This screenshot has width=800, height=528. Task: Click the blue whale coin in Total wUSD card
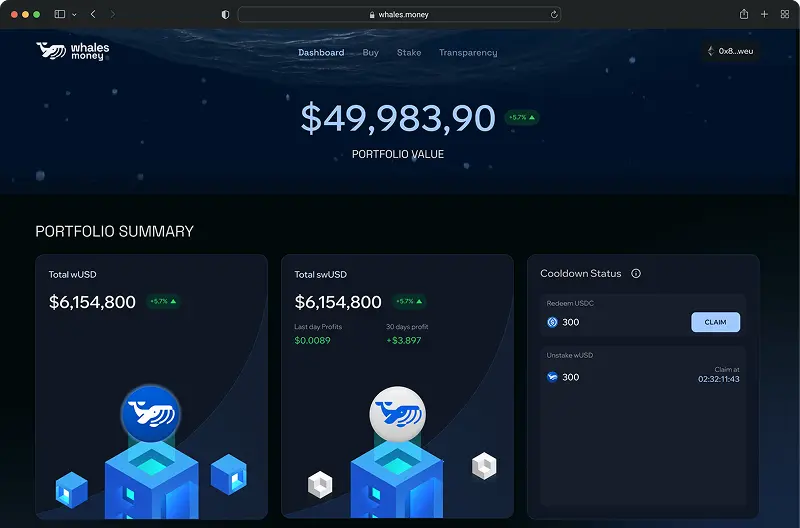coord(151,414)
